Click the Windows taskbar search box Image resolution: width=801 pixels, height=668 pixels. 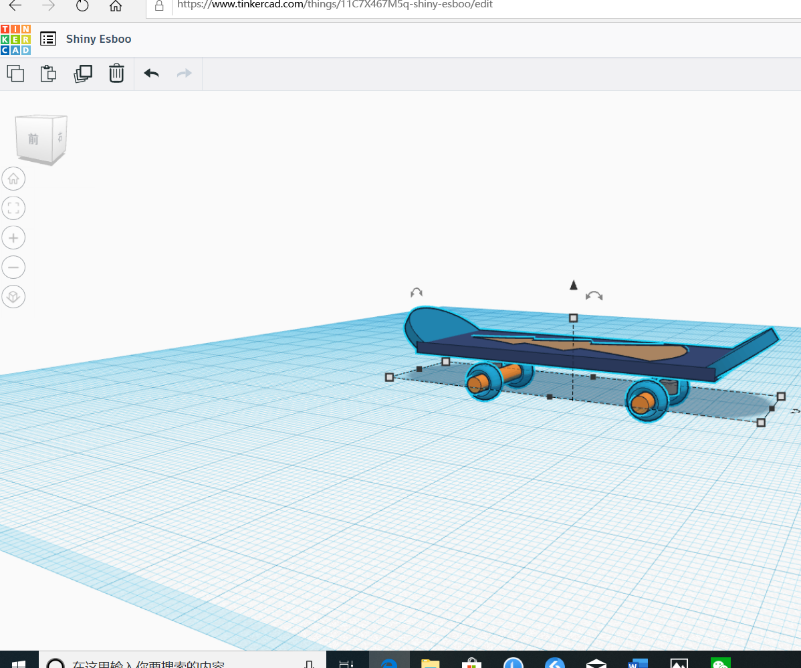(182, 661)
